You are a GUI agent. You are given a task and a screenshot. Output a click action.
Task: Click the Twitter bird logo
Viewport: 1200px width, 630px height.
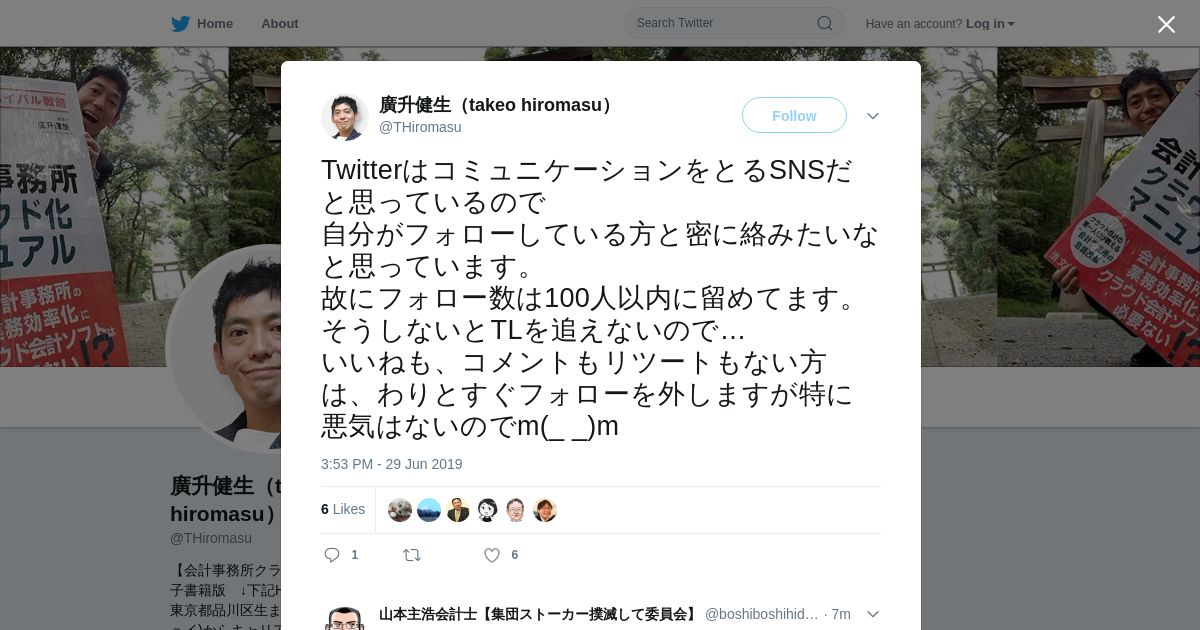pos(180,24)
